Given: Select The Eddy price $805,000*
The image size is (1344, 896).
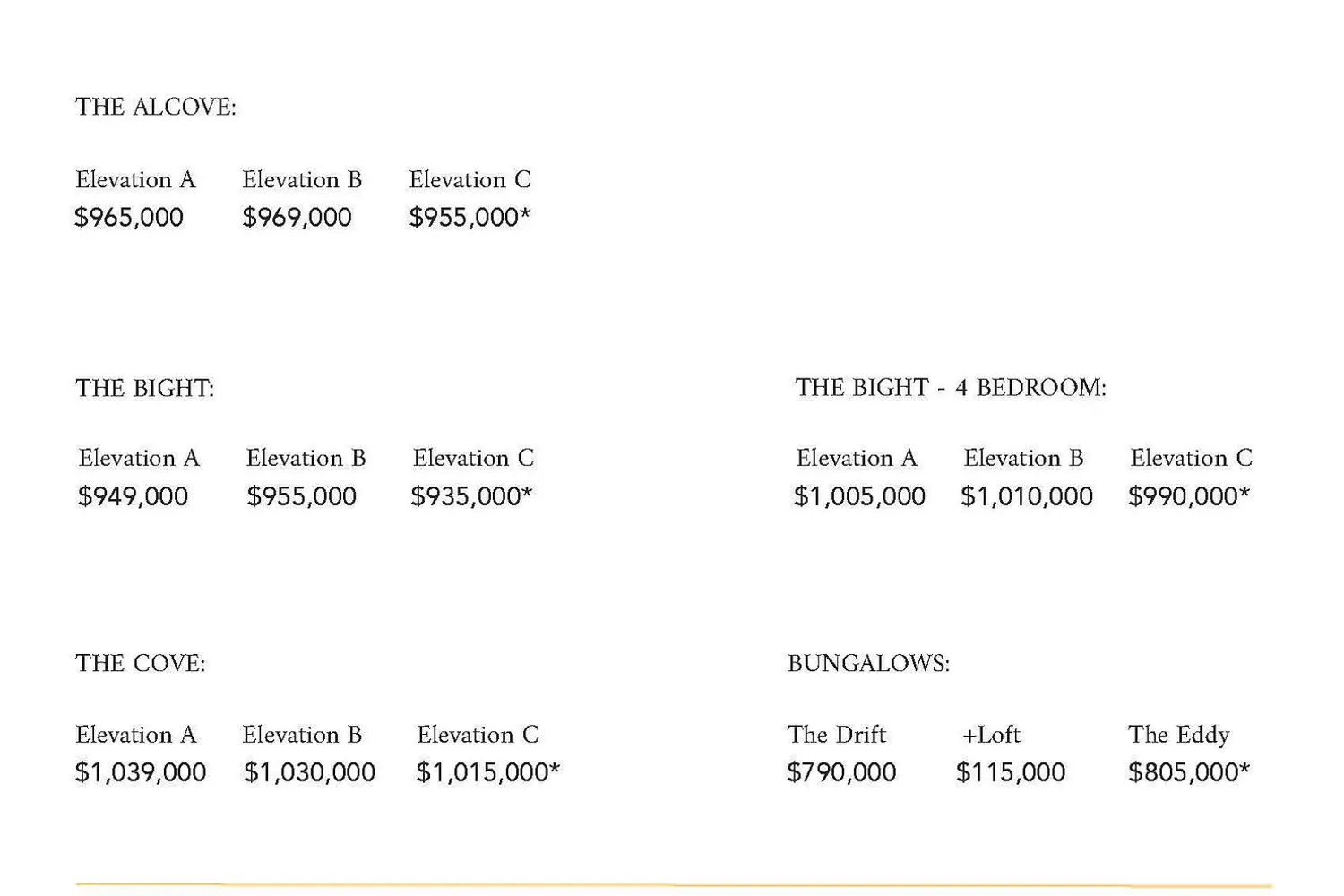Looking at the screenshot, I should (x=1189, y=772).
